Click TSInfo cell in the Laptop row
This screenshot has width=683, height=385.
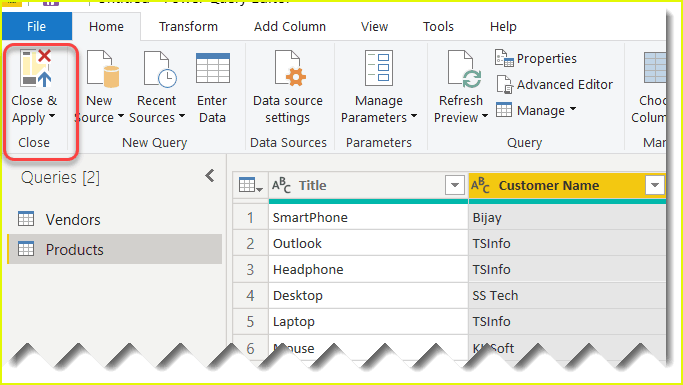(568, 321)
